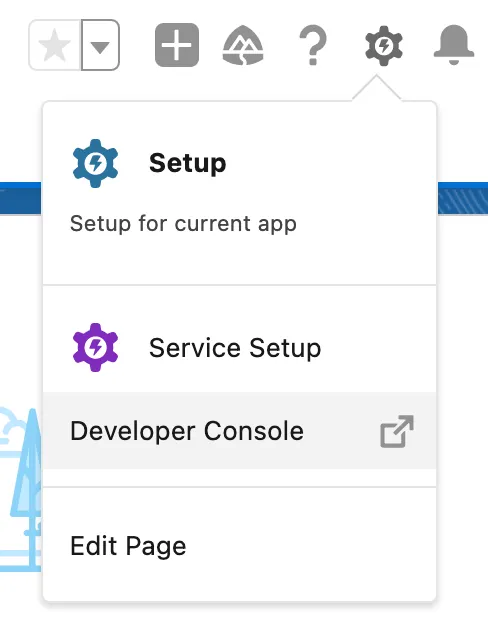Image resolution: width=488 pixels, height=628 pixels.
Task: Click the cloud illustration above the tree
Action: [10, 425]
